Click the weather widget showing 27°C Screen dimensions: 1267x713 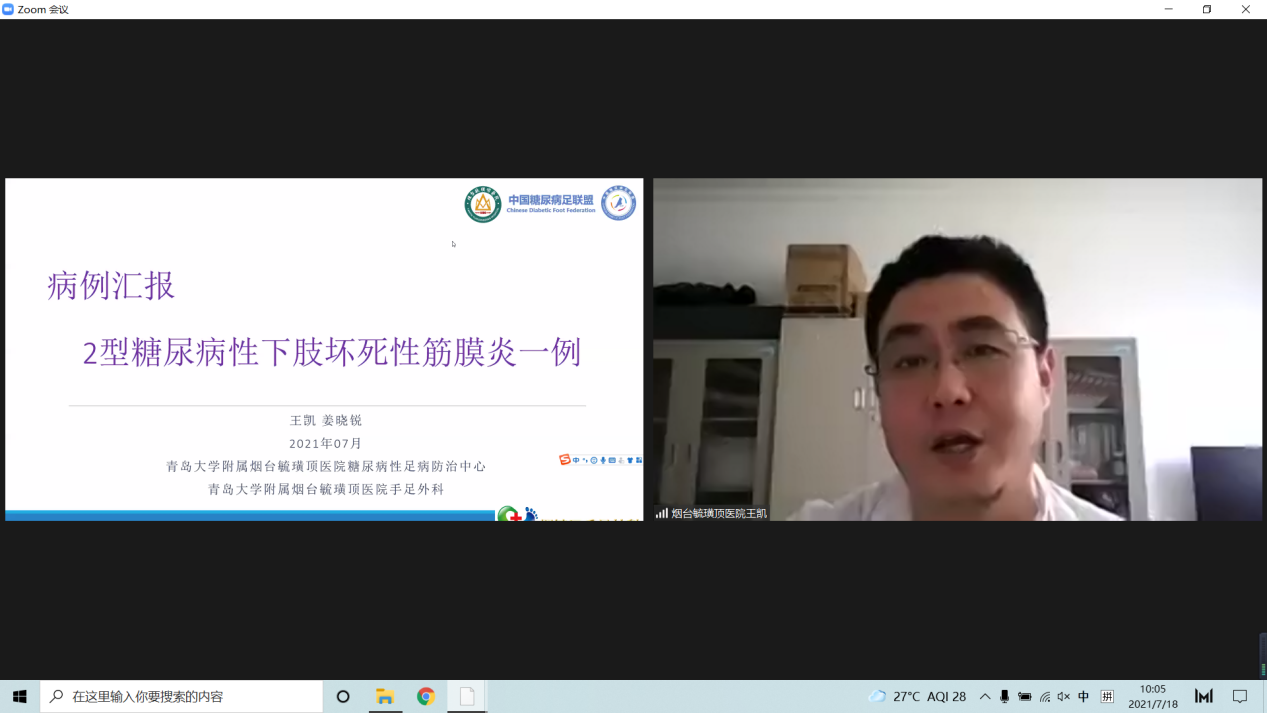917,696
